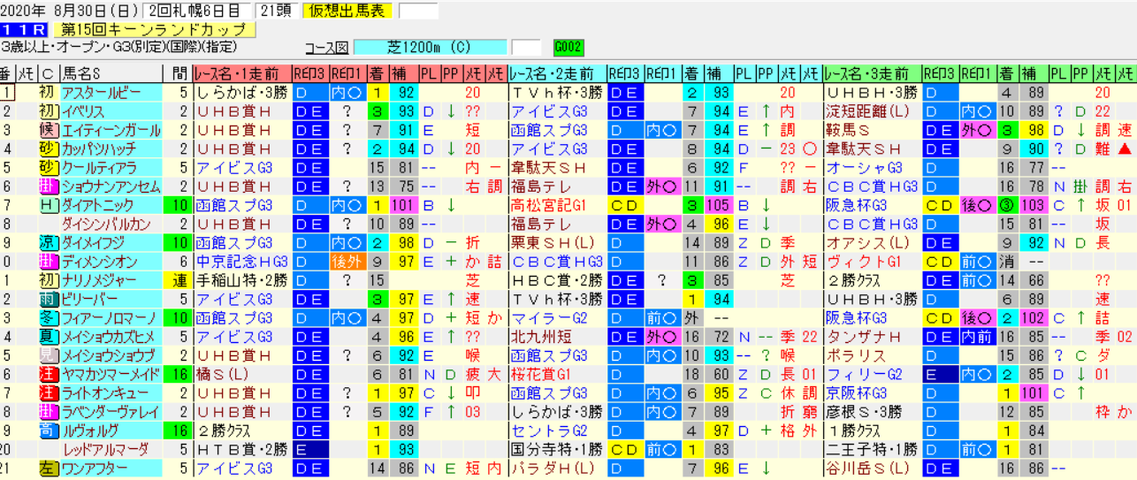
Task: Click the 冬 badge beside フィアーノロマーノ
Action: [x=48, y=318]
